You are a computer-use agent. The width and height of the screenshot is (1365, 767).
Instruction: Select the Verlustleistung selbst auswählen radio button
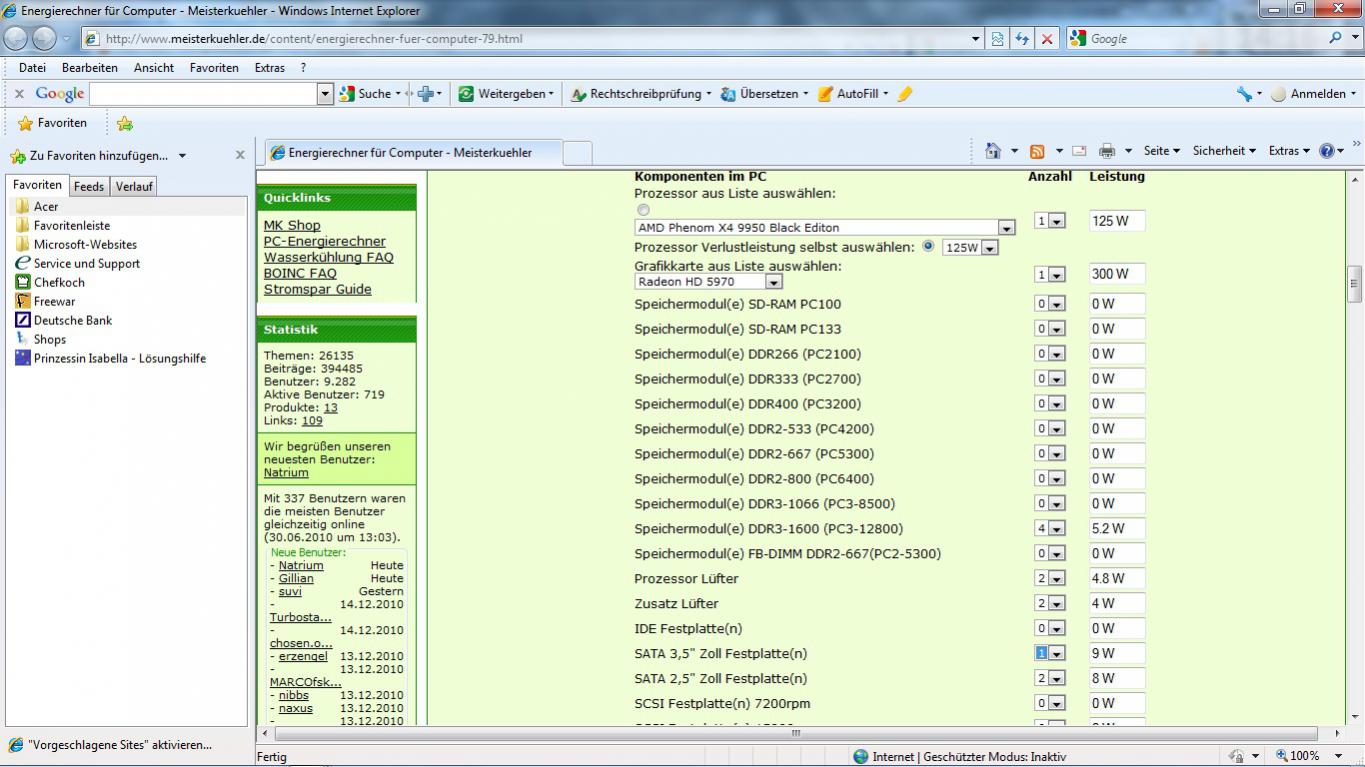click(930, 246)
